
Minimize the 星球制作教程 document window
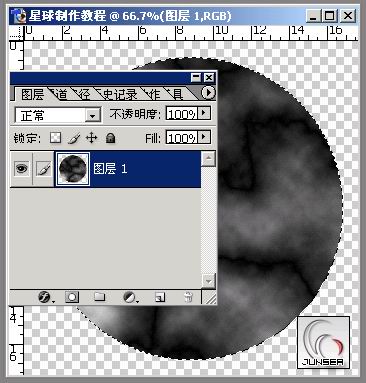click(313, 16)
